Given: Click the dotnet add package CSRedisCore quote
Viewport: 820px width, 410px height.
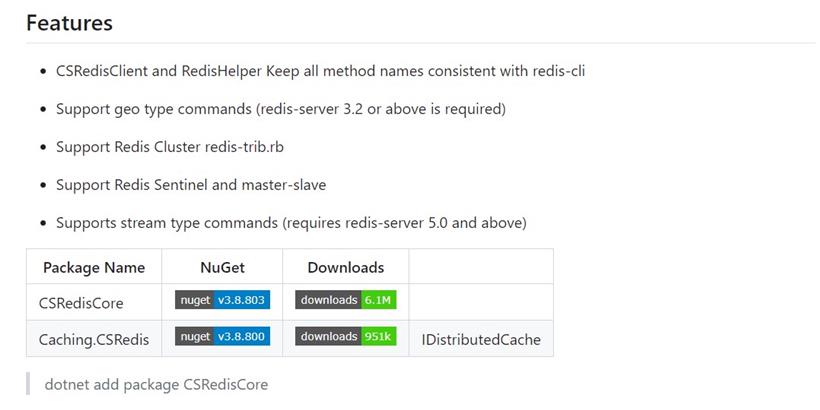Looking at the screenshot, I should 156,384.
